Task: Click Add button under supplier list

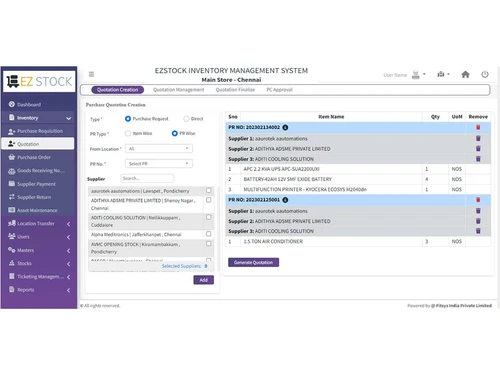Action: coord(204,280)
